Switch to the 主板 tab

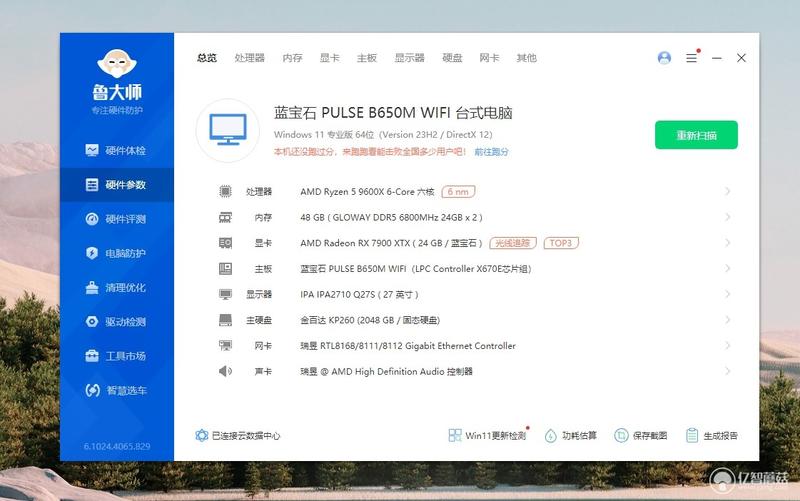[367, 58]
